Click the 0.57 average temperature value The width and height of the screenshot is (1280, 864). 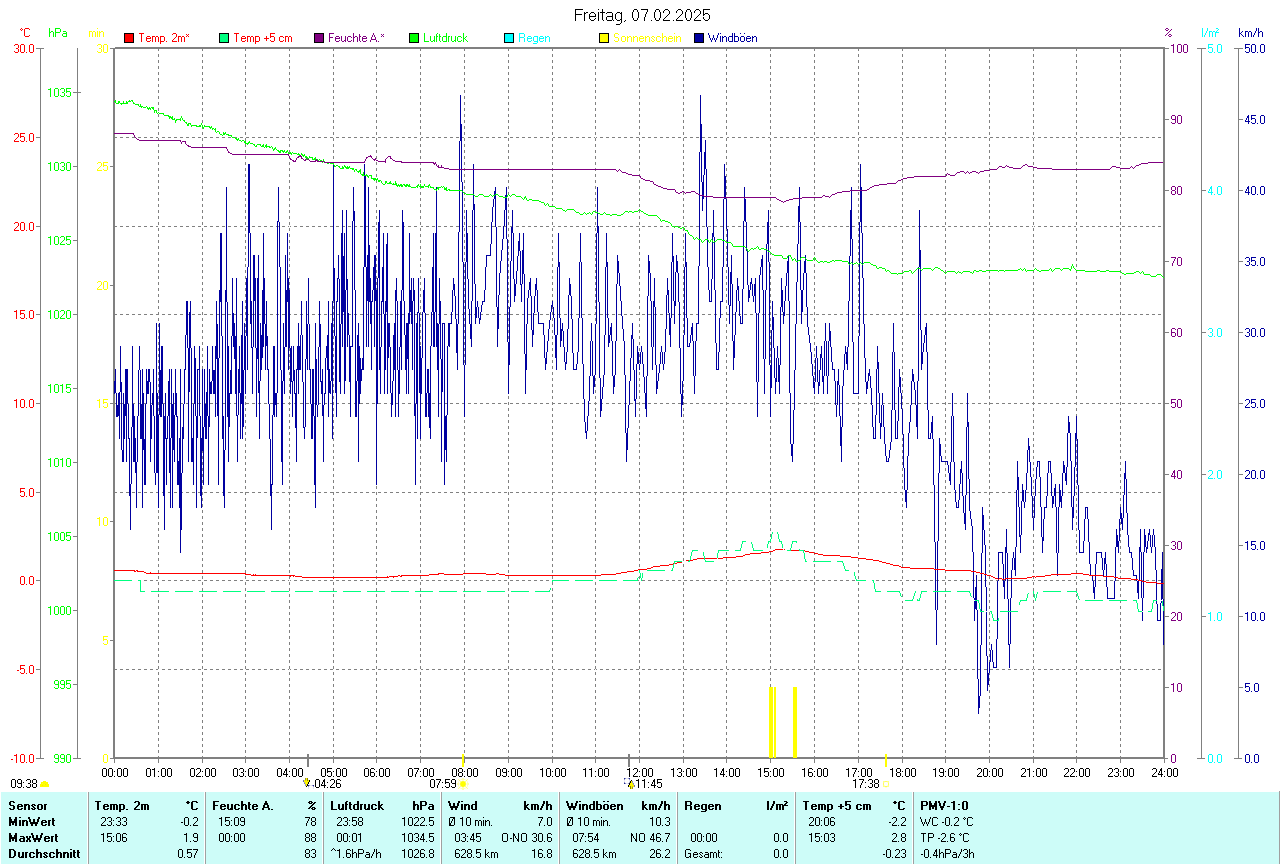point(187,853)
